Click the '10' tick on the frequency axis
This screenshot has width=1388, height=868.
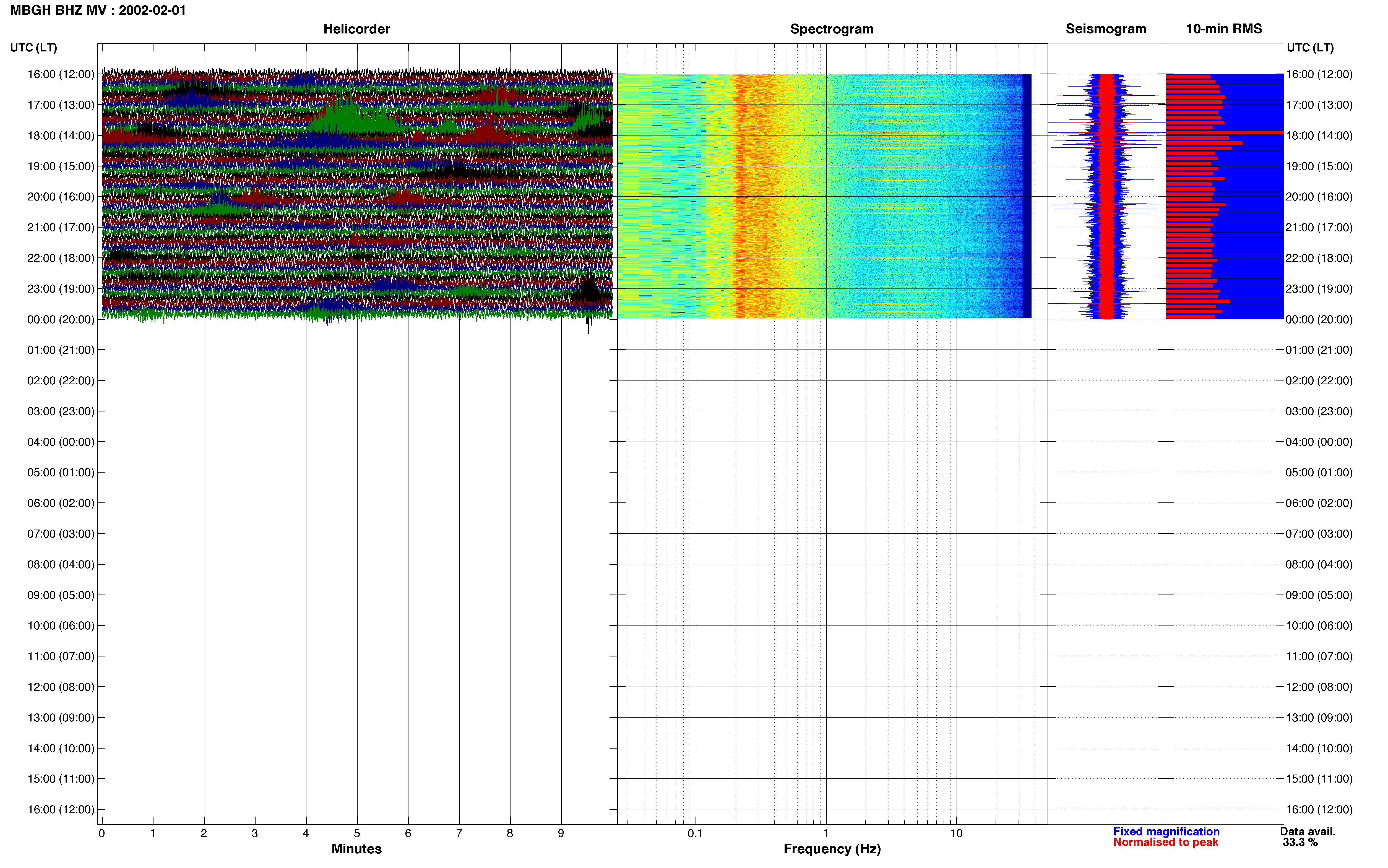956,833
